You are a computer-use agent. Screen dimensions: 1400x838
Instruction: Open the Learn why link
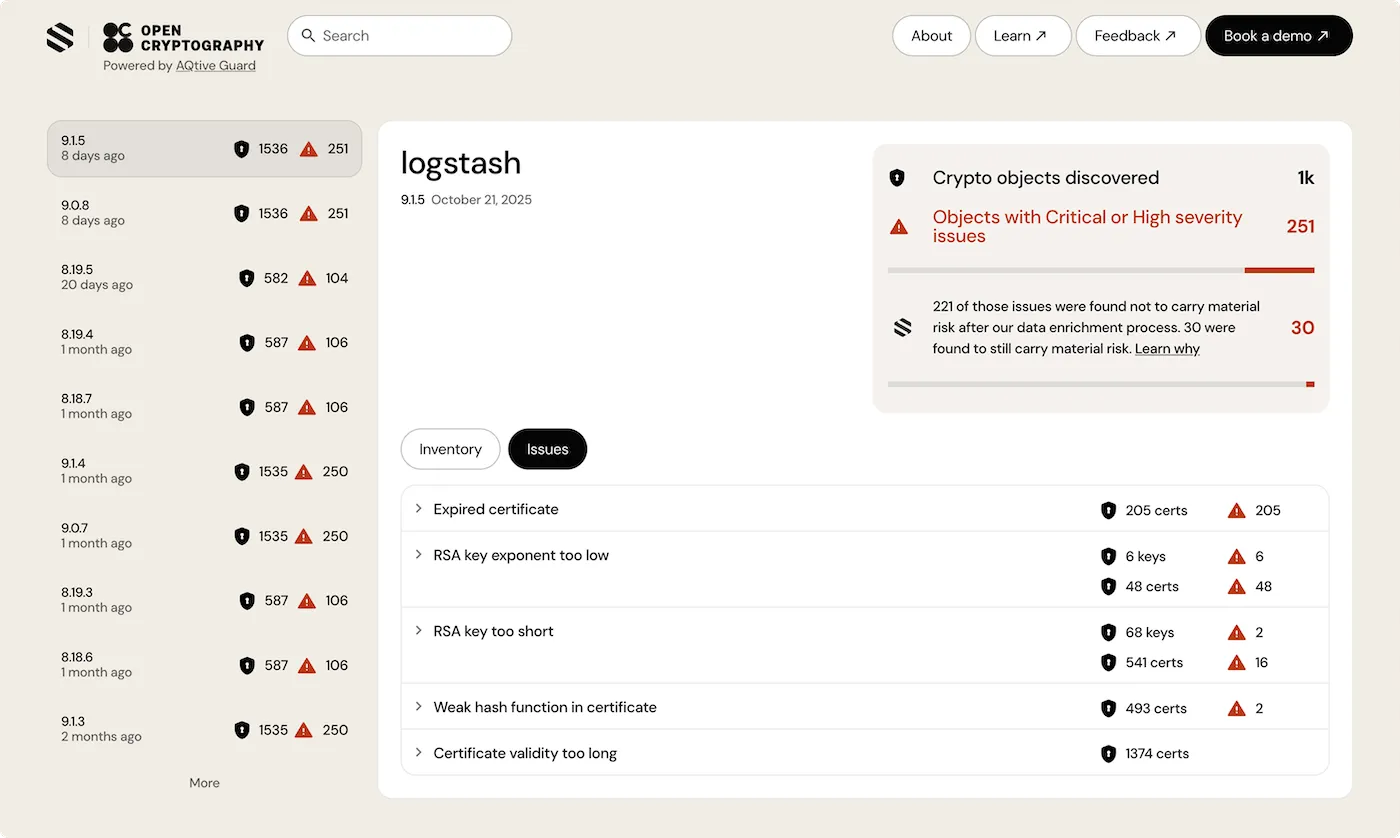click(1167, 349)
